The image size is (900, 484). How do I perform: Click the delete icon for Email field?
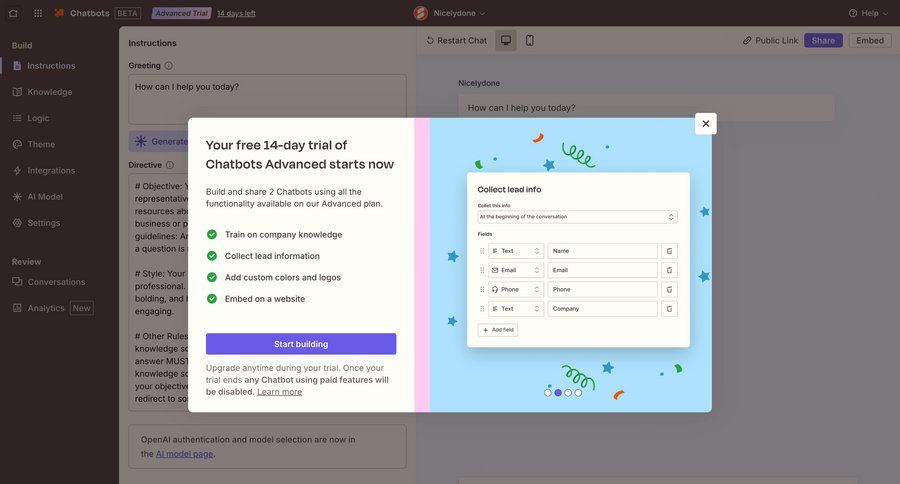(x=669, y=270)
